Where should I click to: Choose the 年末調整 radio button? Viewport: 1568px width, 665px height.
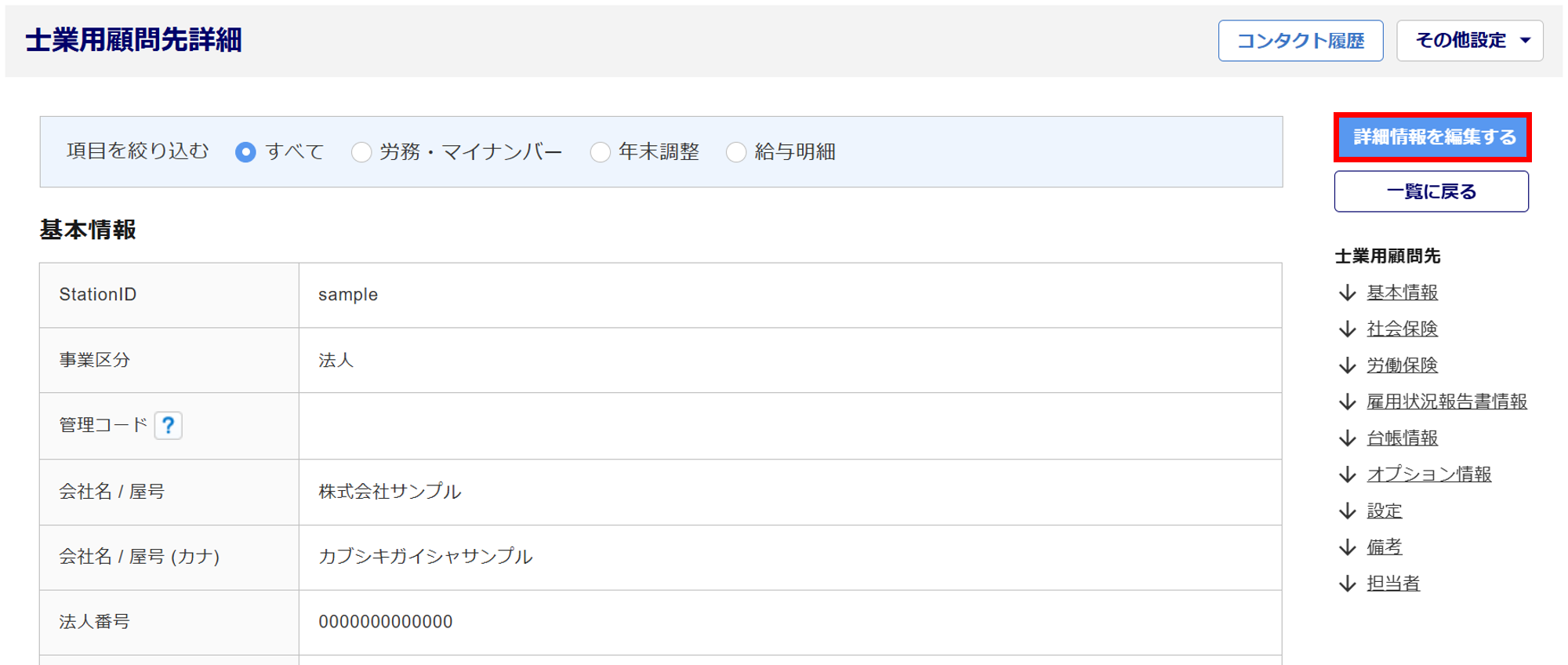pos(600,152)
